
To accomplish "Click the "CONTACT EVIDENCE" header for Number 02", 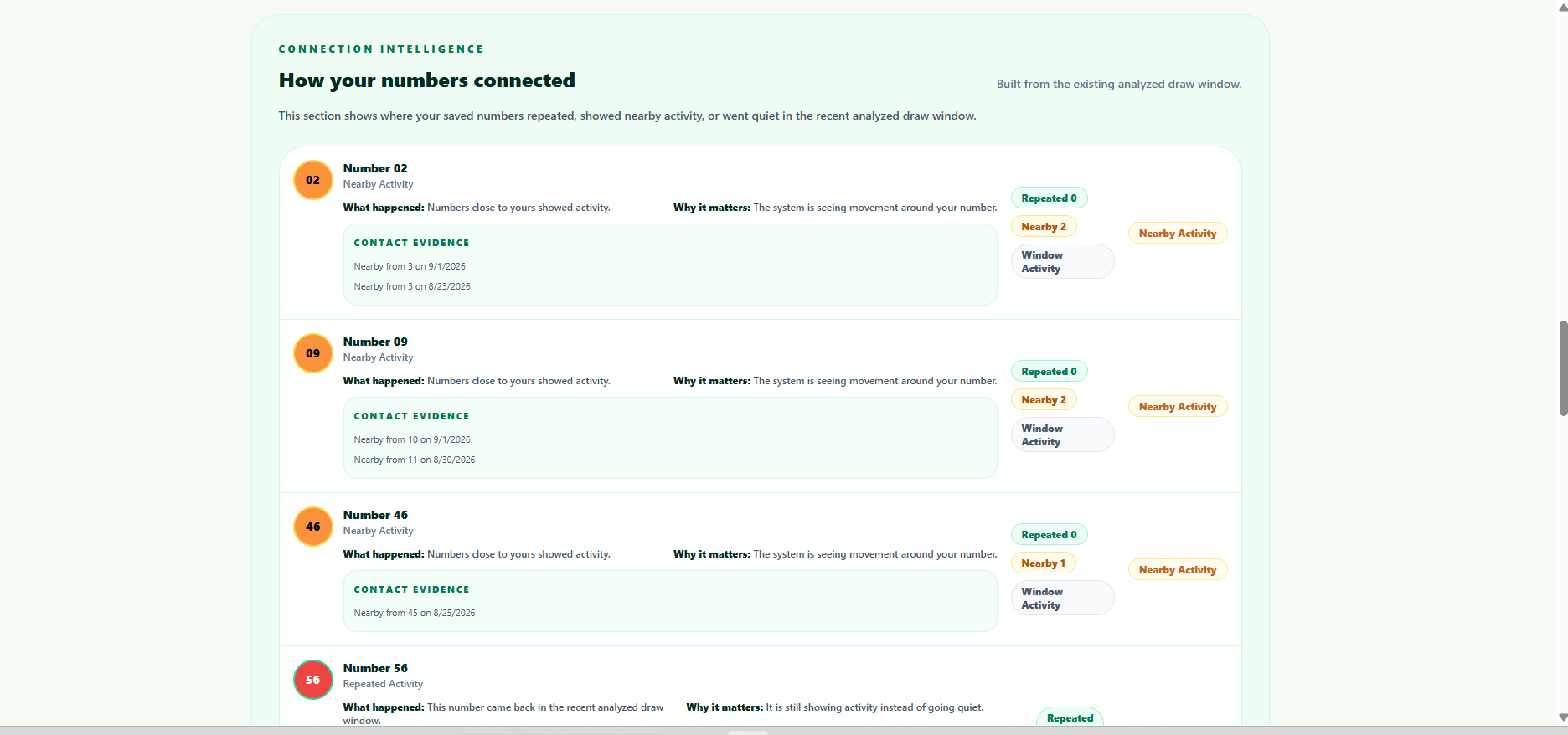I will 411,243.
